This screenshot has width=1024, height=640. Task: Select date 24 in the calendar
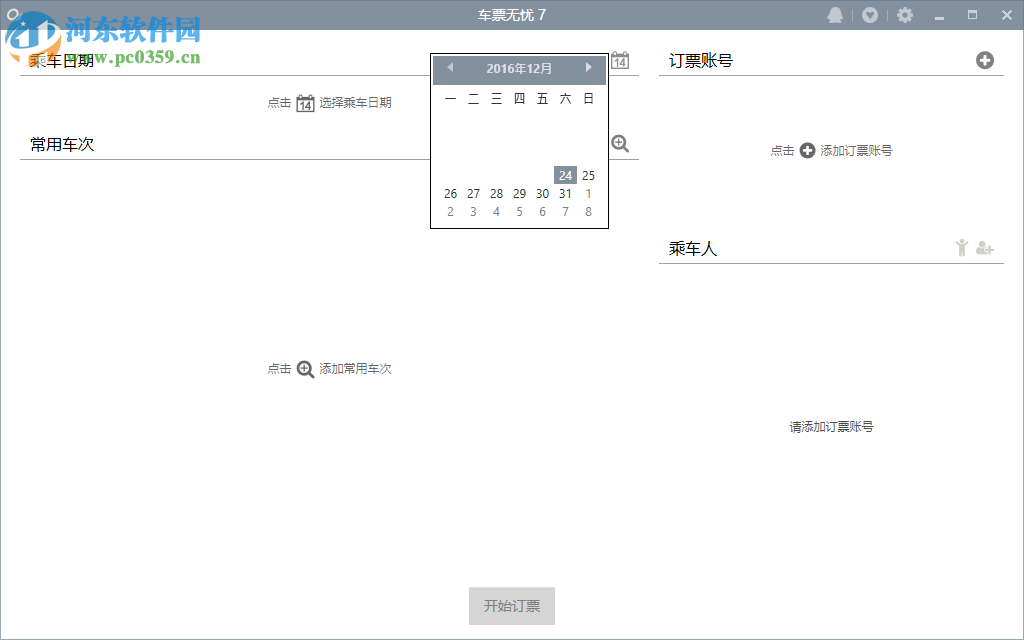tap(565, 175)
